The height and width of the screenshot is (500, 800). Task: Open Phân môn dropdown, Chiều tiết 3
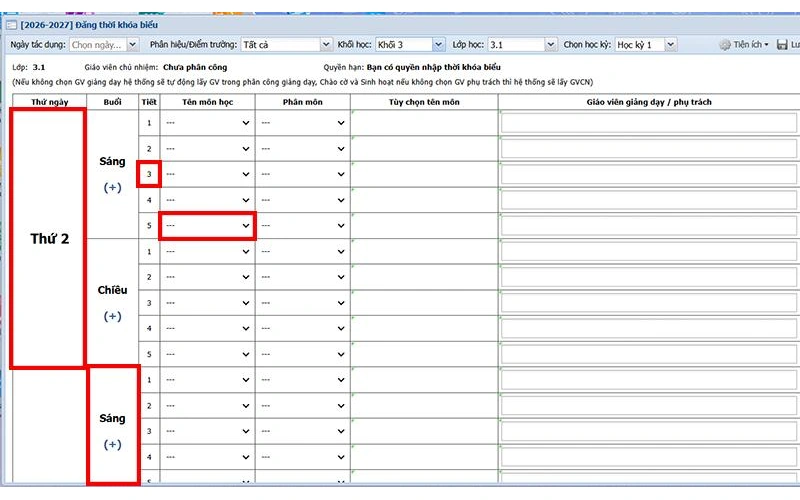point(303,303)
